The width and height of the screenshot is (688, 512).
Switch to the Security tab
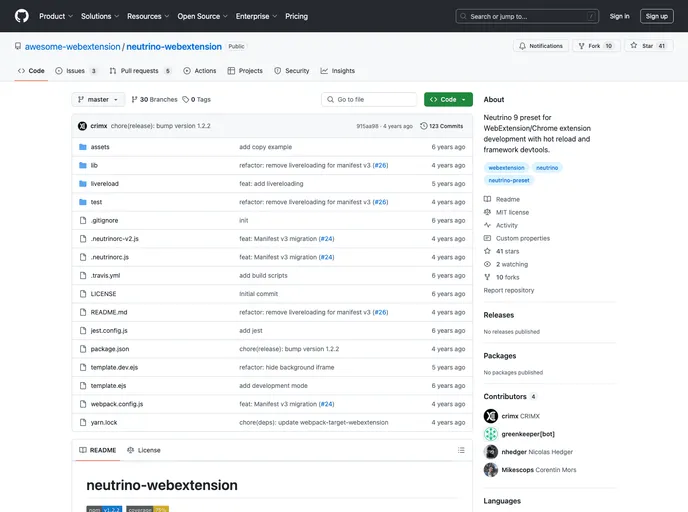[292, 71]
